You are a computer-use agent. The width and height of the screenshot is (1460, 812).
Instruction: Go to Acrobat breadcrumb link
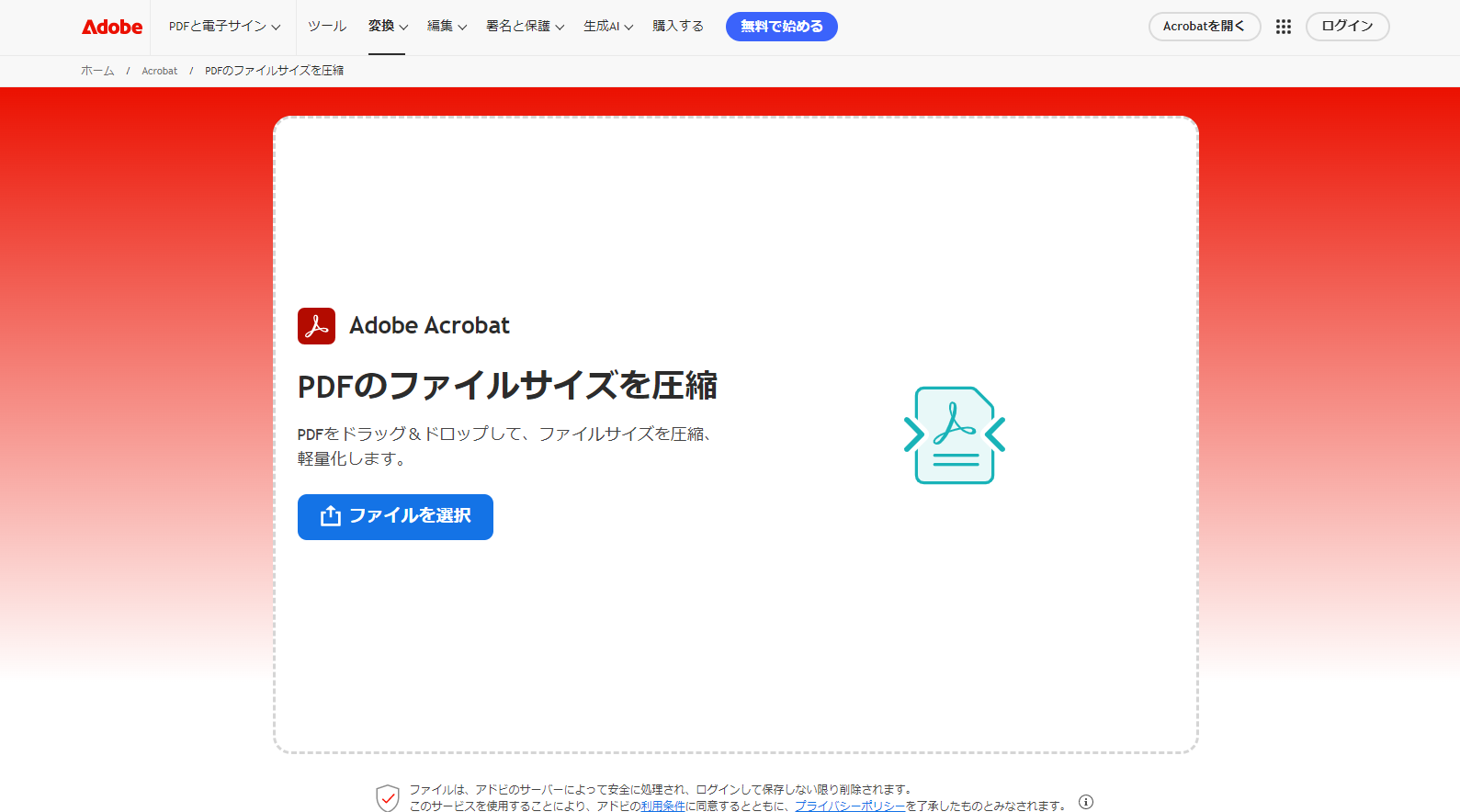(160, 71)
